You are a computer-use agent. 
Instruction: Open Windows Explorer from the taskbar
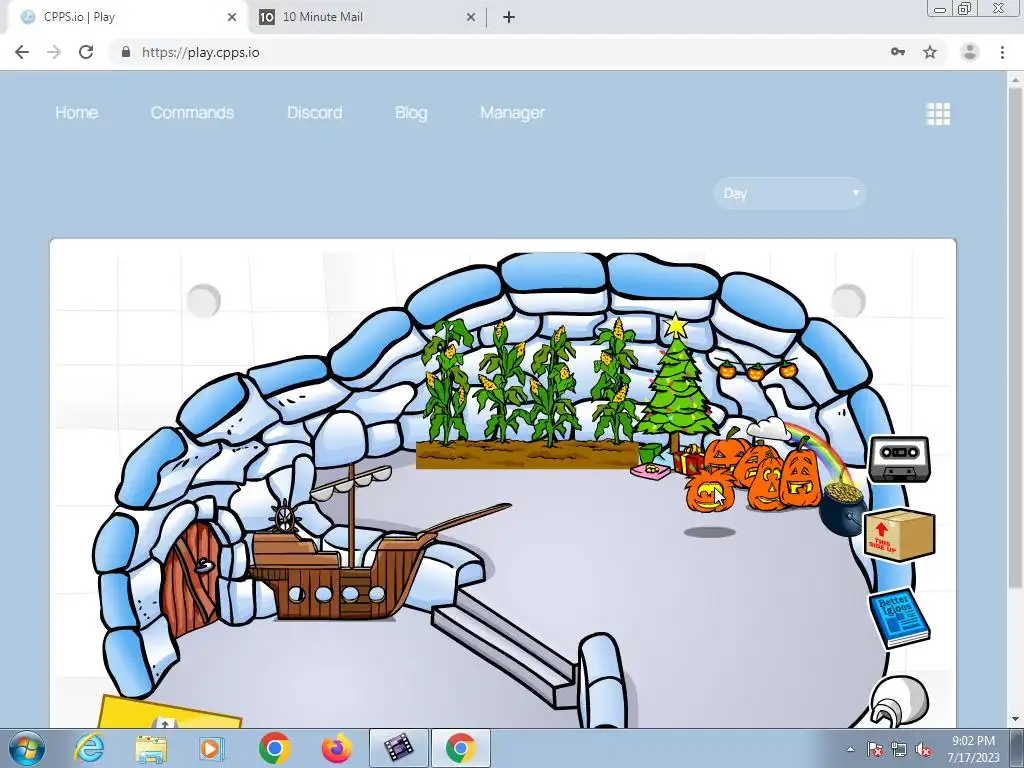click(x=151, y=748)
